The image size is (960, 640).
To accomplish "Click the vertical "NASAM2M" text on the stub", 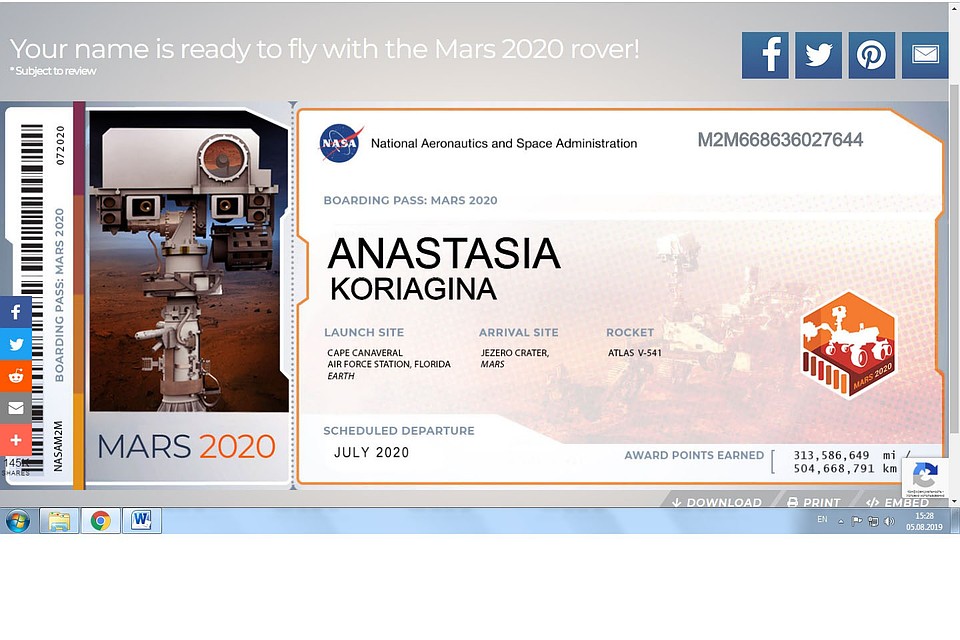I will tap(58, 446).
